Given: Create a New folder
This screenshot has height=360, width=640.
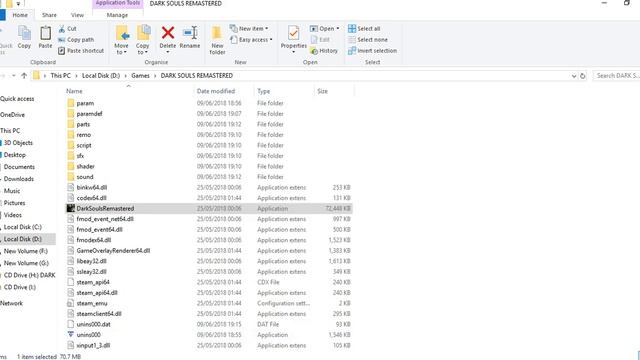Looking at the screenshot, I should (217, 40).
